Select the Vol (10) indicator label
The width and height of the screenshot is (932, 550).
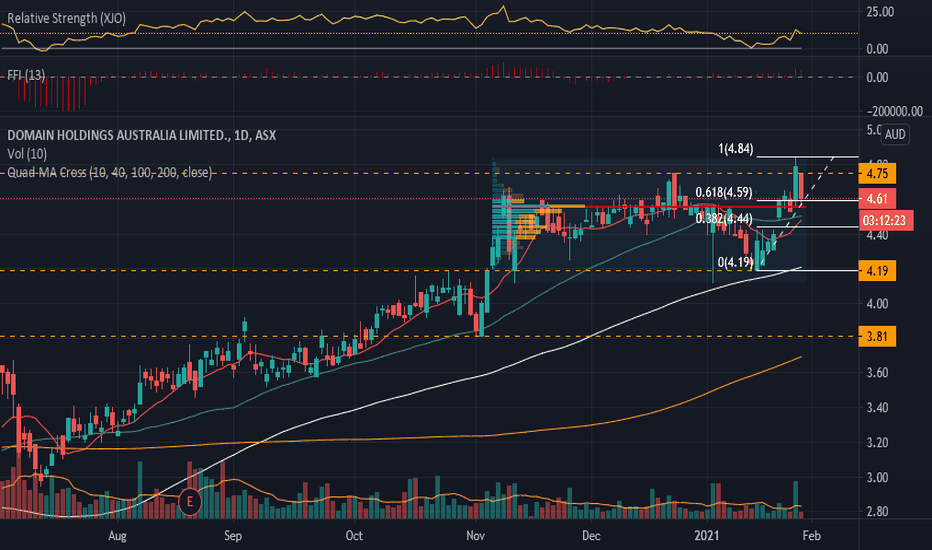click(27, 154)
